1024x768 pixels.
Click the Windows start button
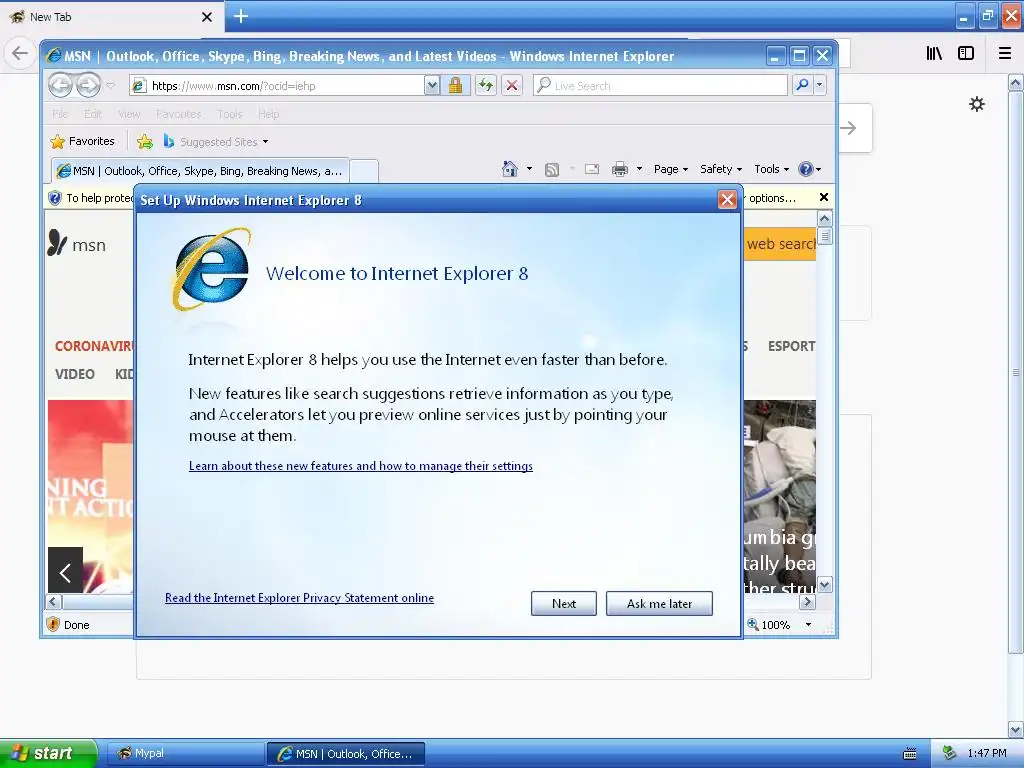click(x=48, y=754)
